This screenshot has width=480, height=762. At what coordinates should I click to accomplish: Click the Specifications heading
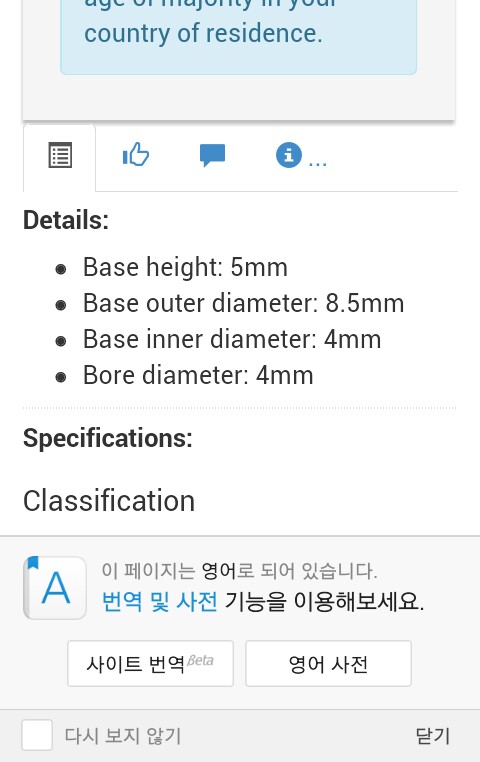(108, 438)
